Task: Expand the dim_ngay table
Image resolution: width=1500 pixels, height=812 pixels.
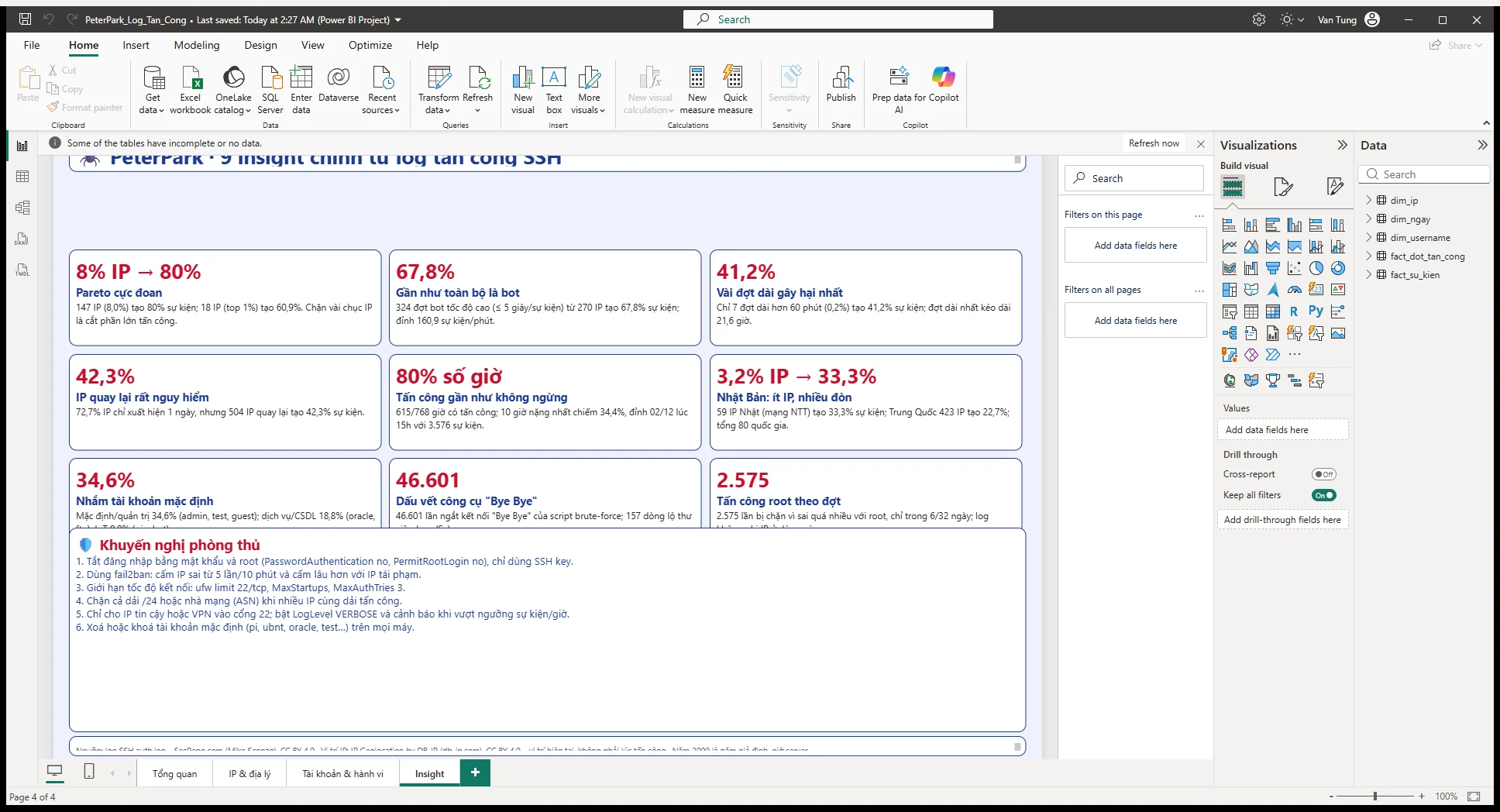Action: 1368,218
